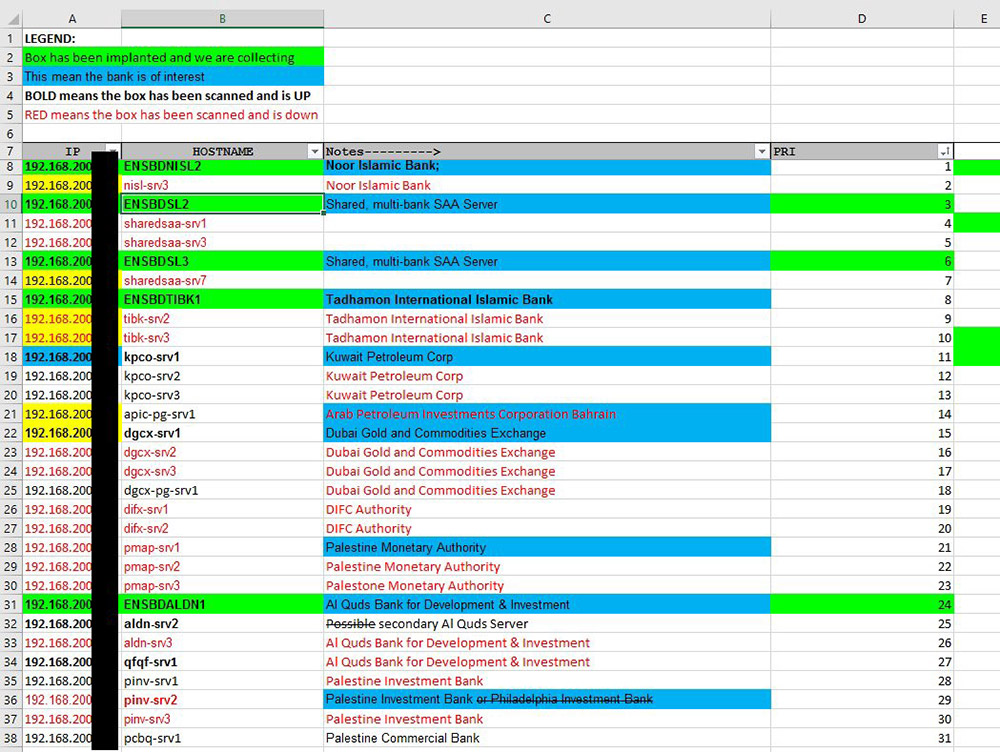Open the PRI column sort dropdown
This screenshot has width=1000, height=752.
point(944,151)
